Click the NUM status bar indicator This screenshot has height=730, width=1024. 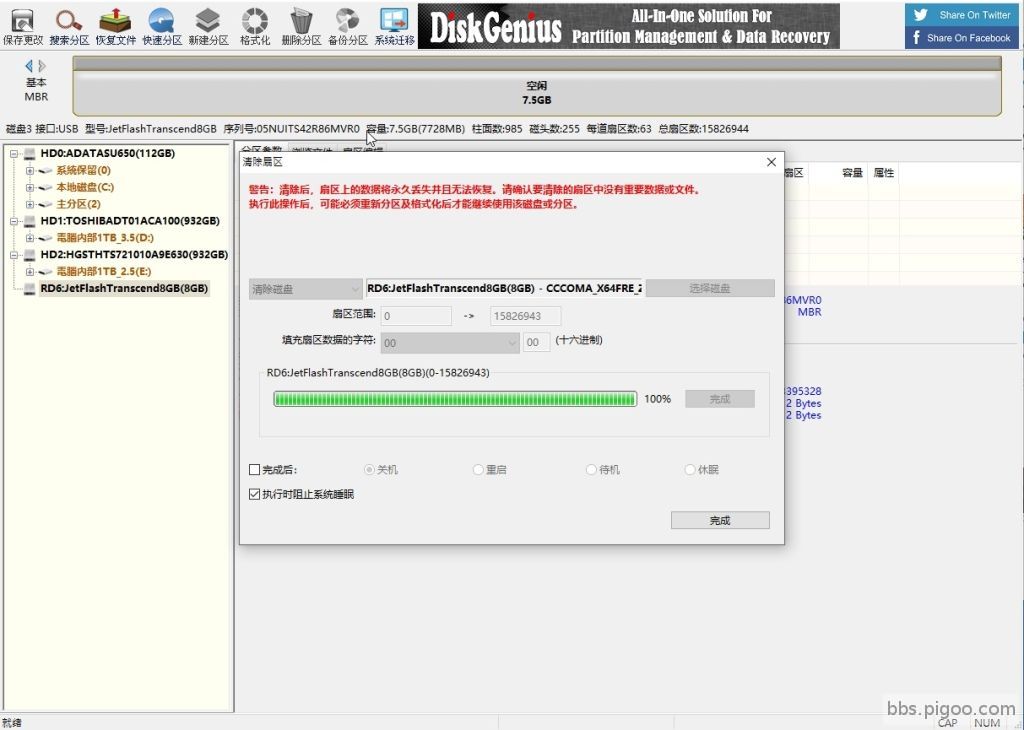pyautogui.click(x=987, y=723)
